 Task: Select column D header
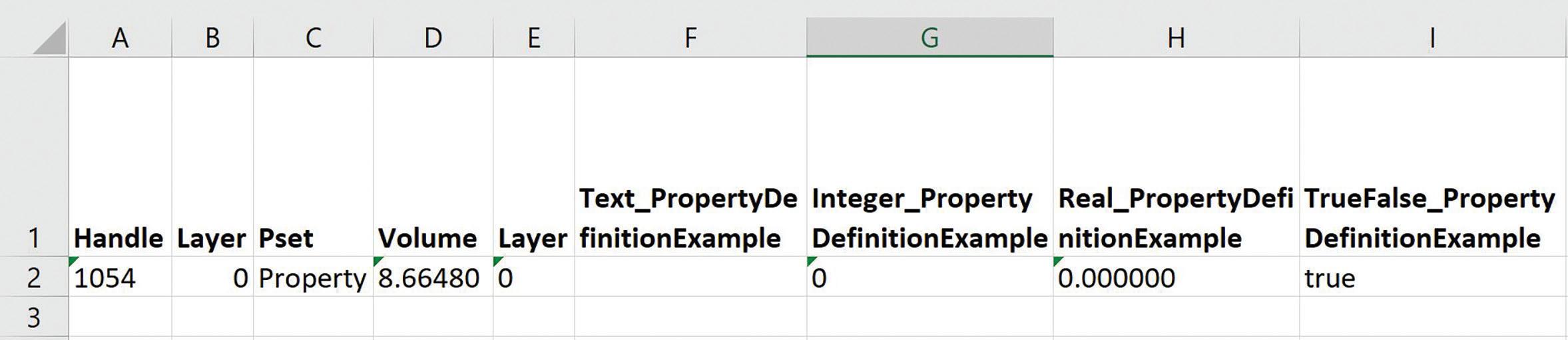433,39
